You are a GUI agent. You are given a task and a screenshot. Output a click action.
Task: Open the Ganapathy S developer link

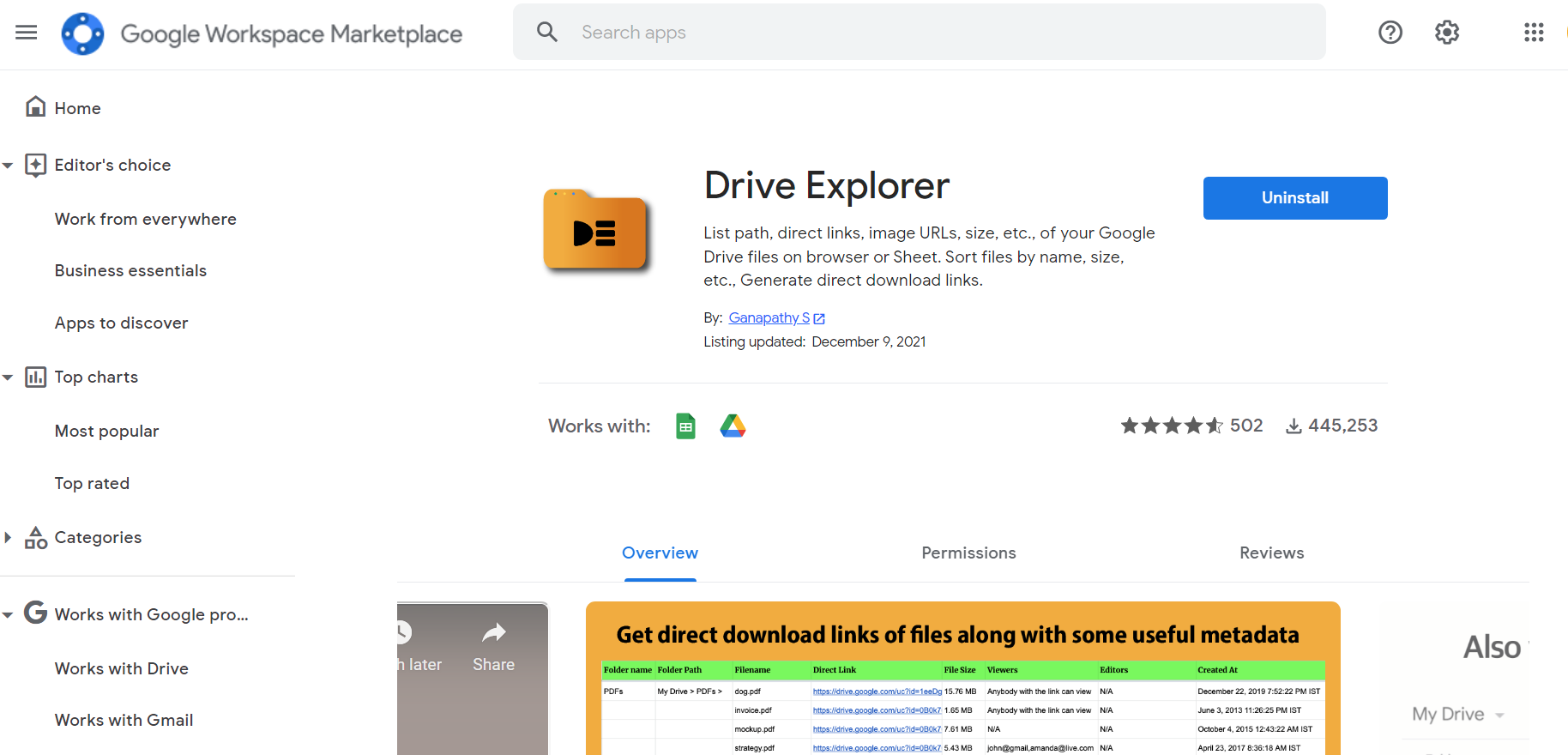coord(769,317)
